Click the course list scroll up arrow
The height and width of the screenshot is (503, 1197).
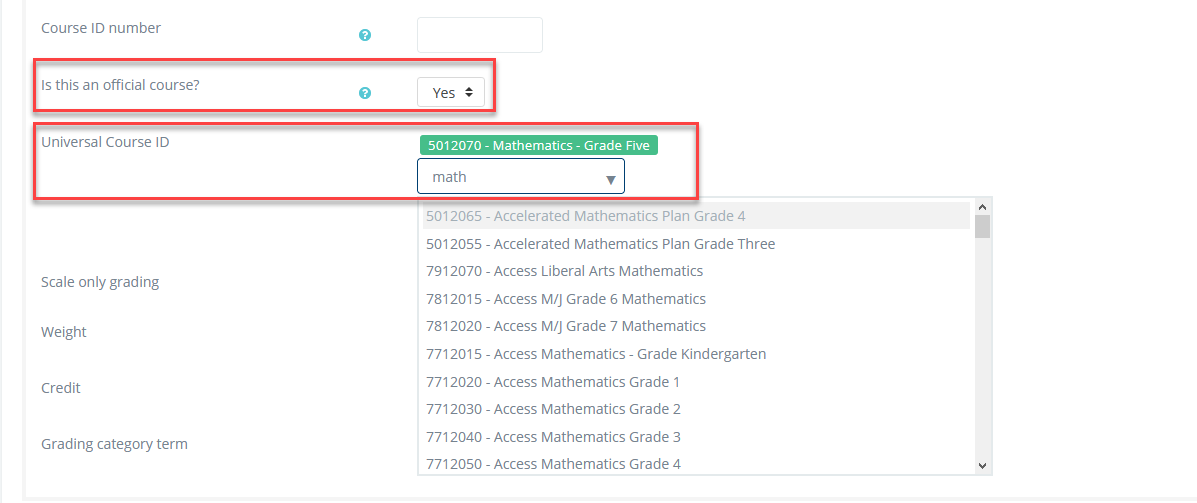pos(982,206)
